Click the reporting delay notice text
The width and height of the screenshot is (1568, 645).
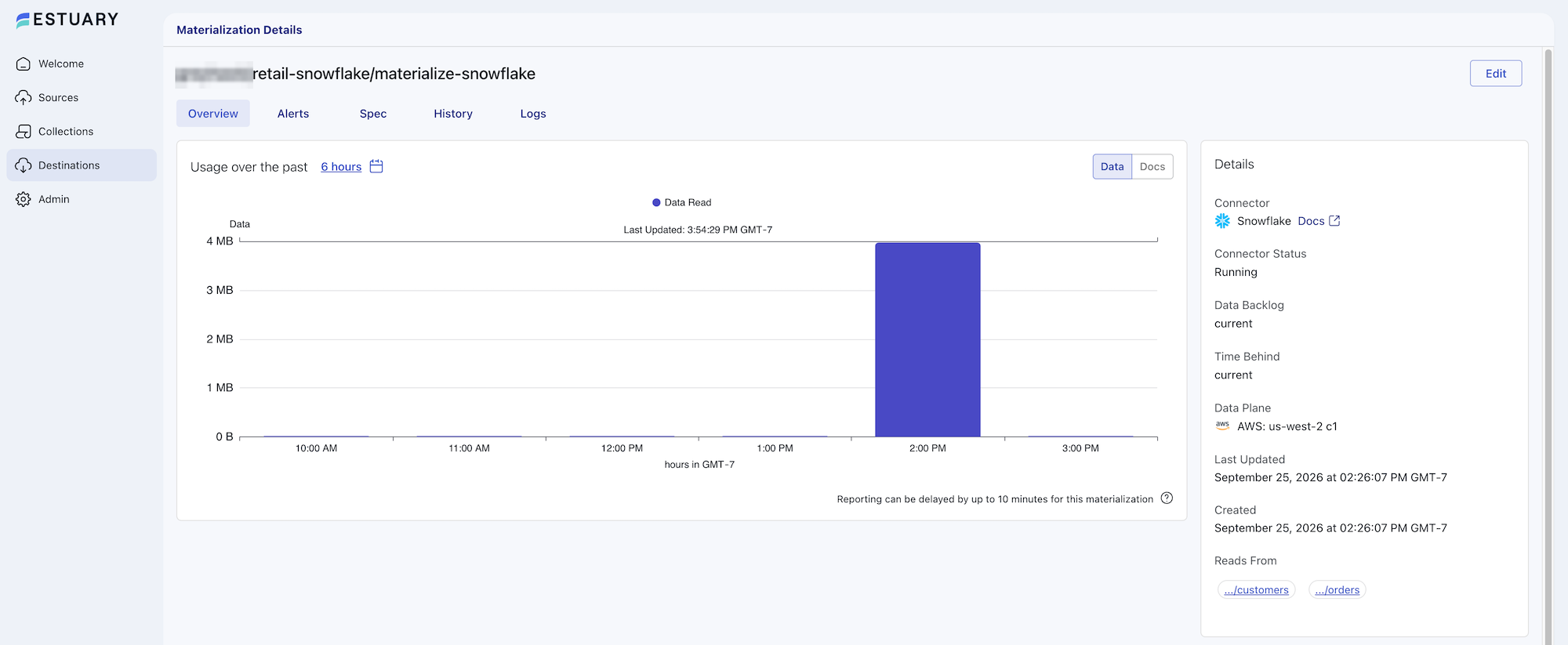[995, 499]
